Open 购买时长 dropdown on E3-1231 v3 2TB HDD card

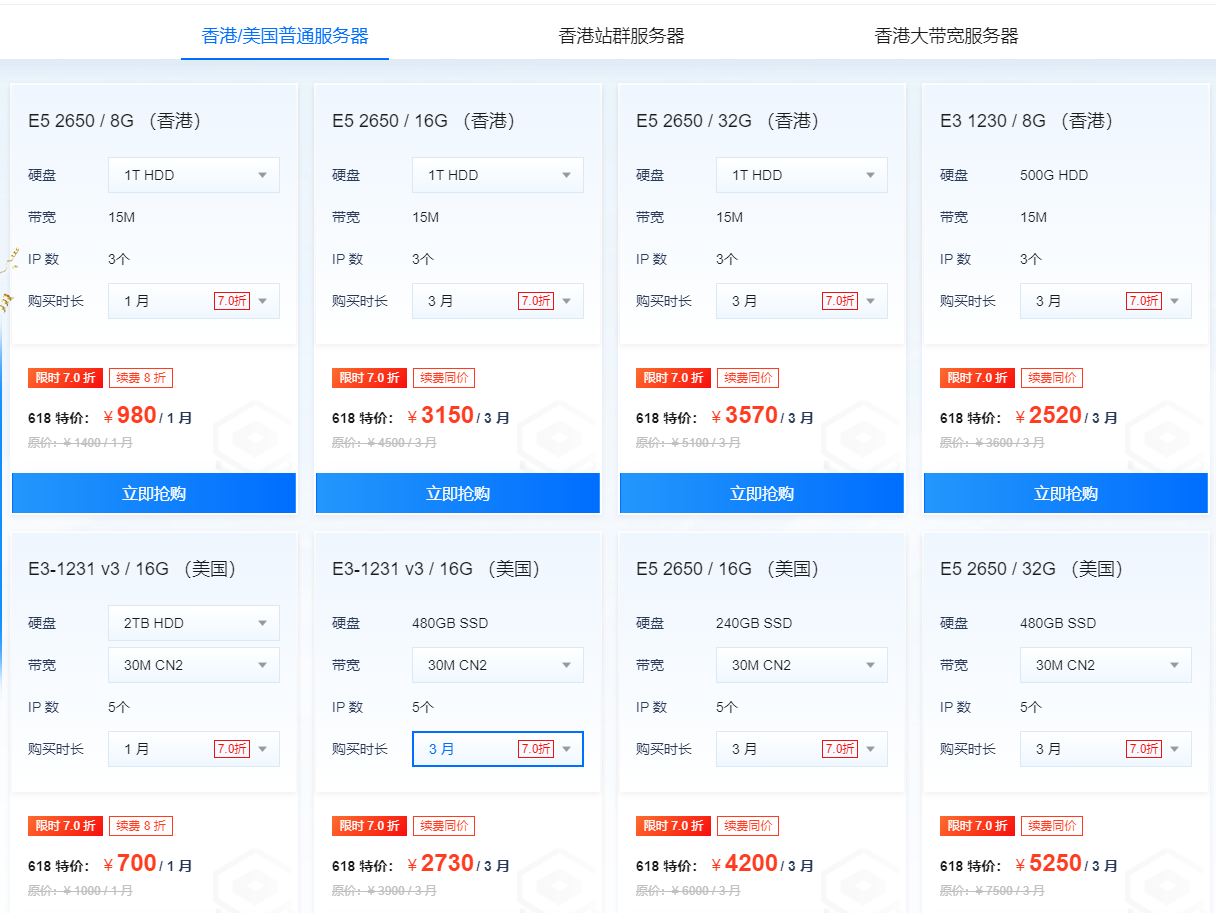pos(194,749)
